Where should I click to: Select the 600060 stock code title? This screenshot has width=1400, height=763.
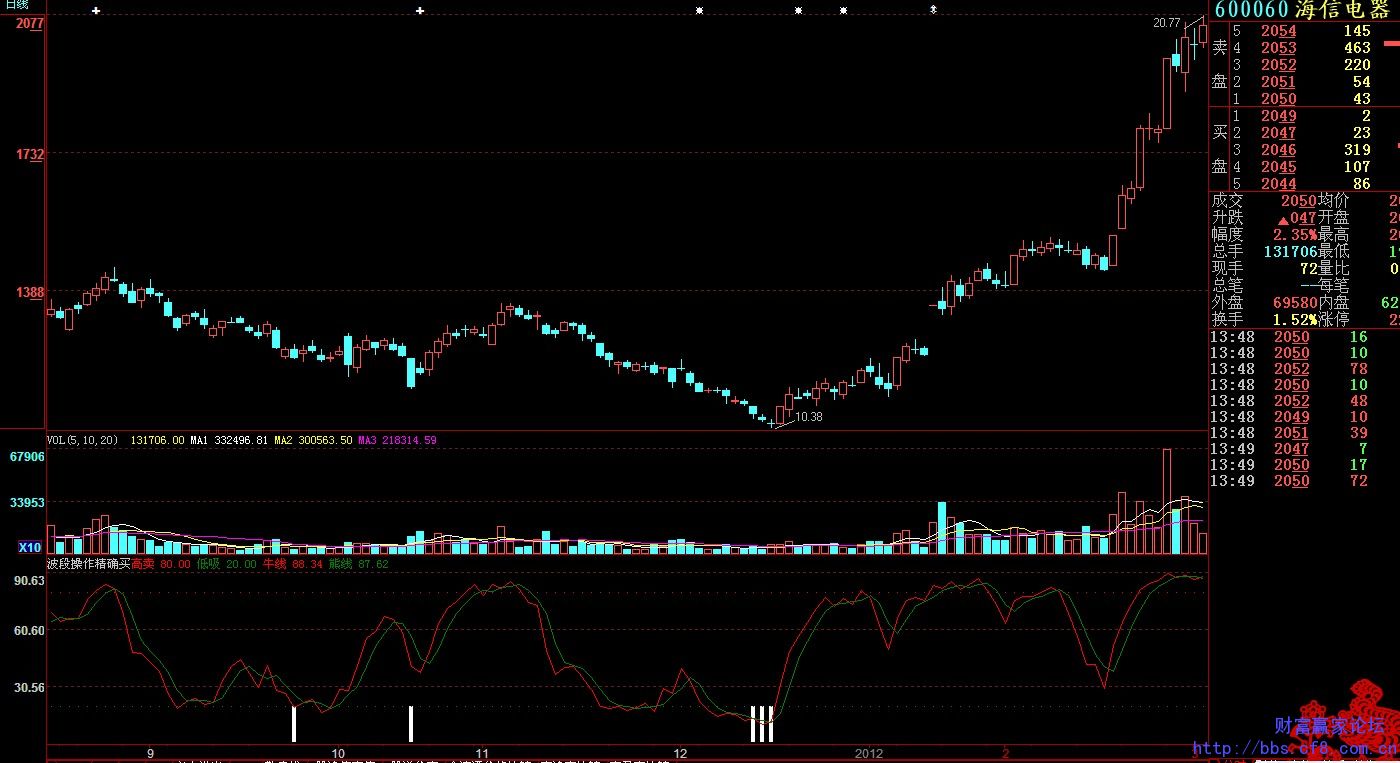1251,10
